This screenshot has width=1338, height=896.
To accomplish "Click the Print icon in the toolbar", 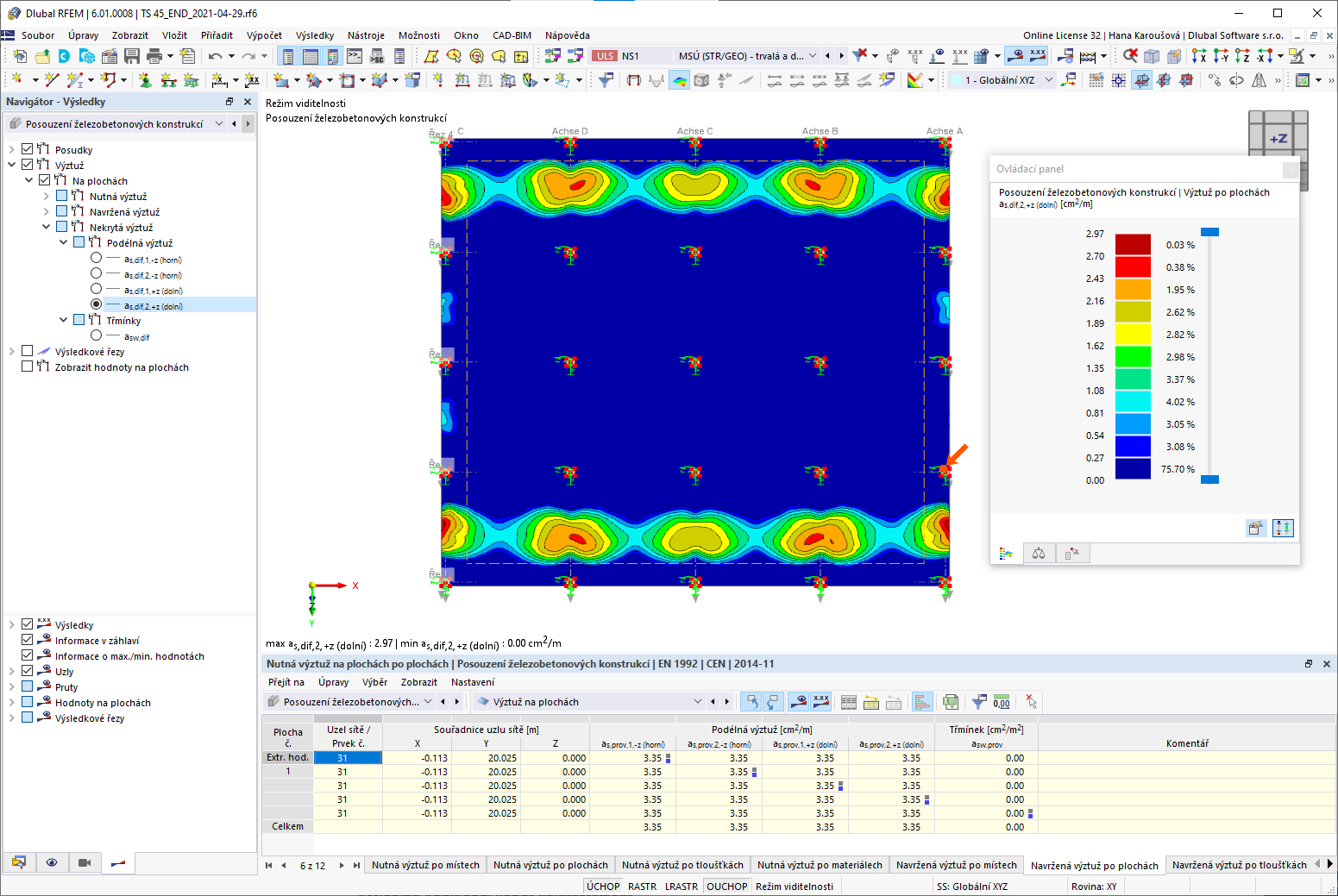I will 154,56.
